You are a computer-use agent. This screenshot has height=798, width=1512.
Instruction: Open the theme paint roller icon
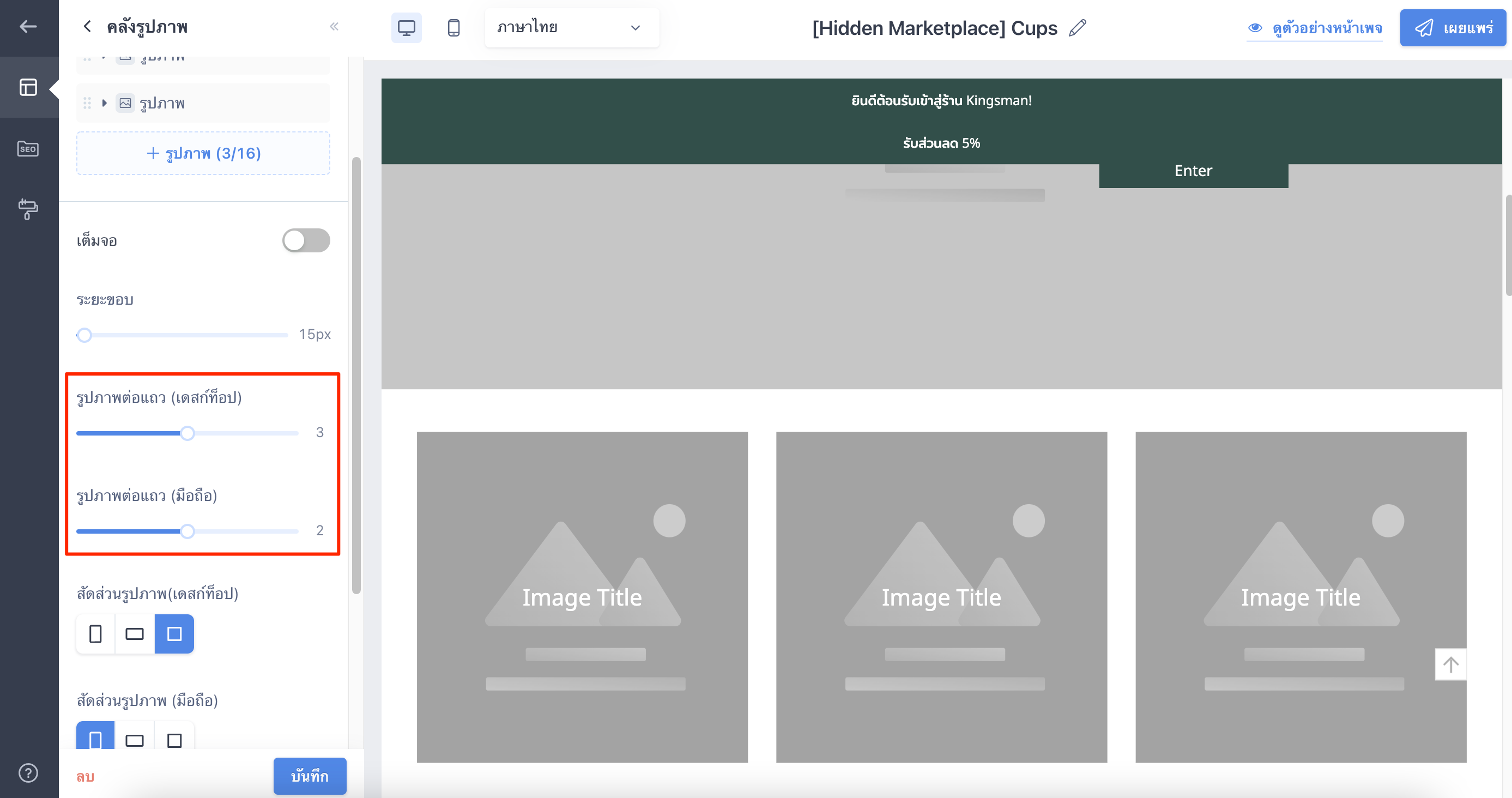coord(28,209)
